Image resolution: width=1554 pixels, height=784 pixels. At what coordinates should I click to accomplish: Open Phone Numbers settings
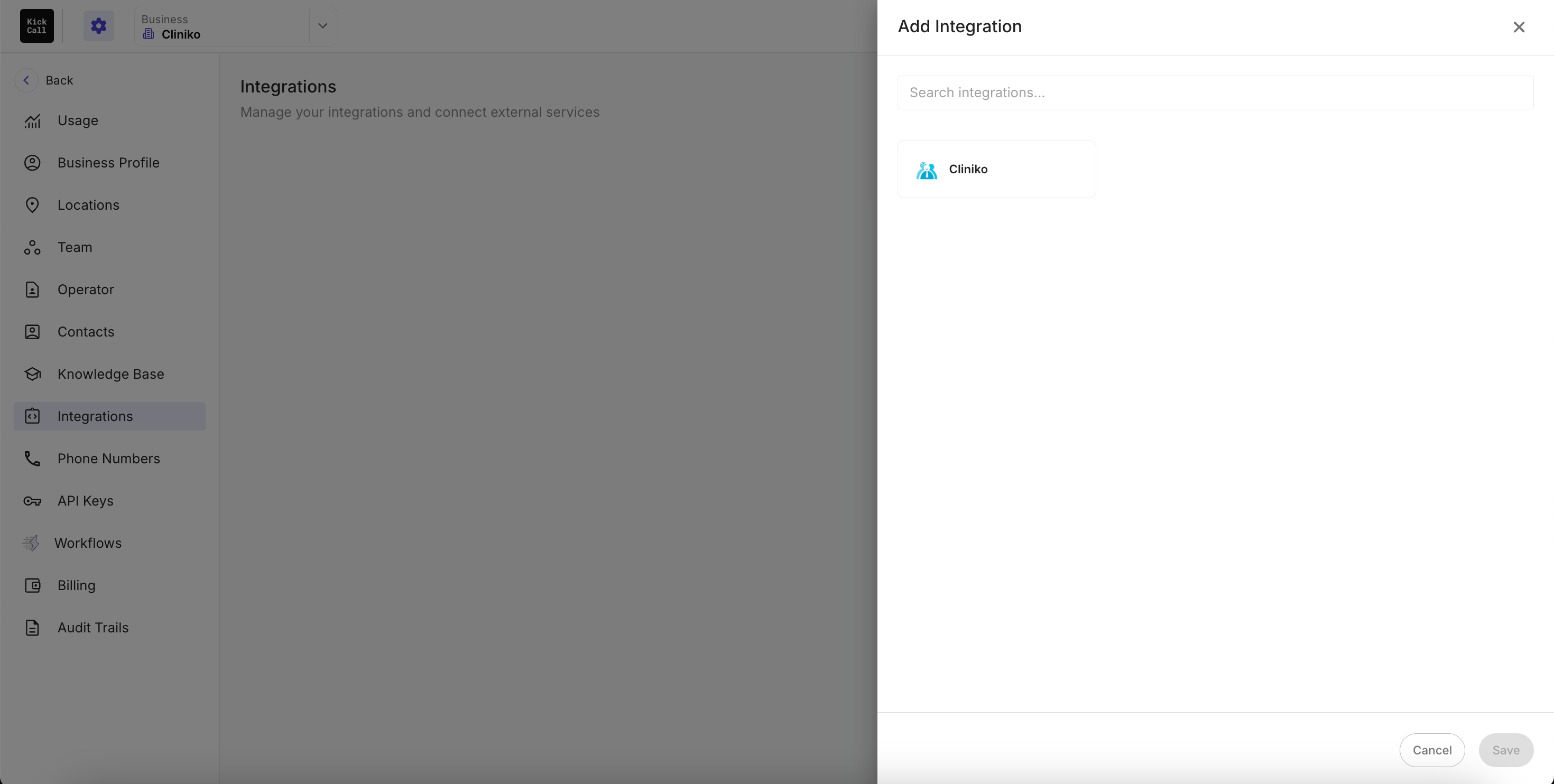pyautogui.click(x=110, y=459)
